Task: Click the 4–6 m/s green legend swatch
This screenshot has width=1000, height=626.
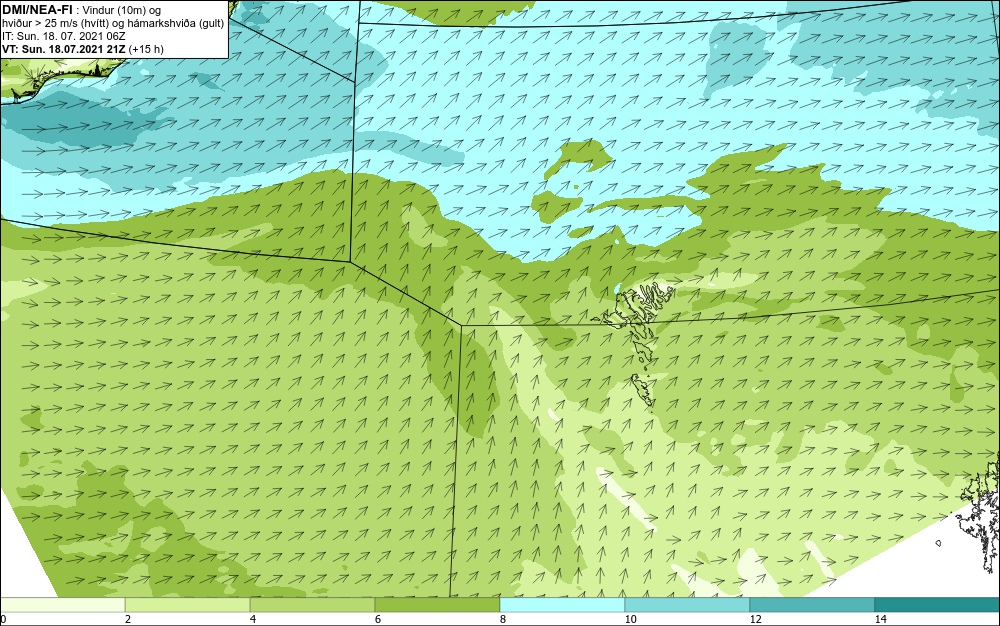Action: (x=312, y=605)
